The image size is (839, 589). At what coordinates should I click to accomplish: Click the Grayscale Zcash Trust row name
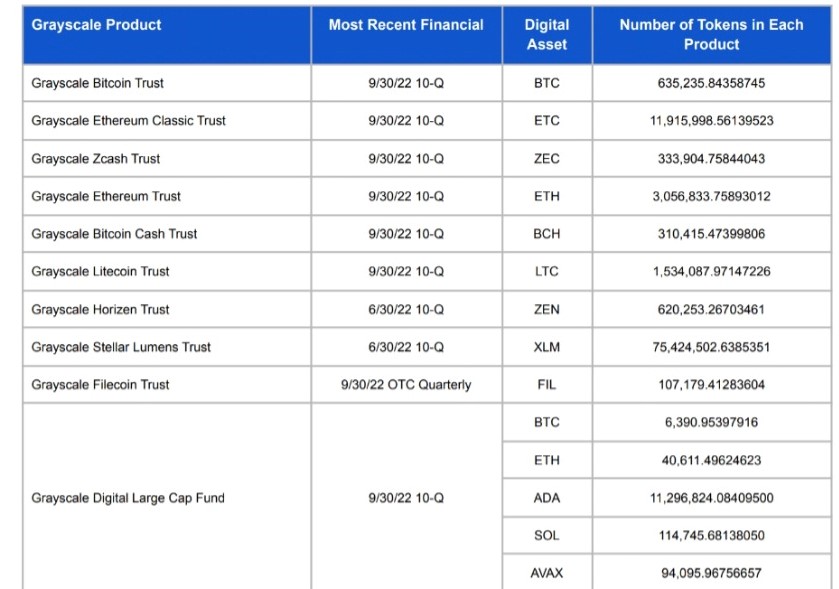(x=96, y=159)
